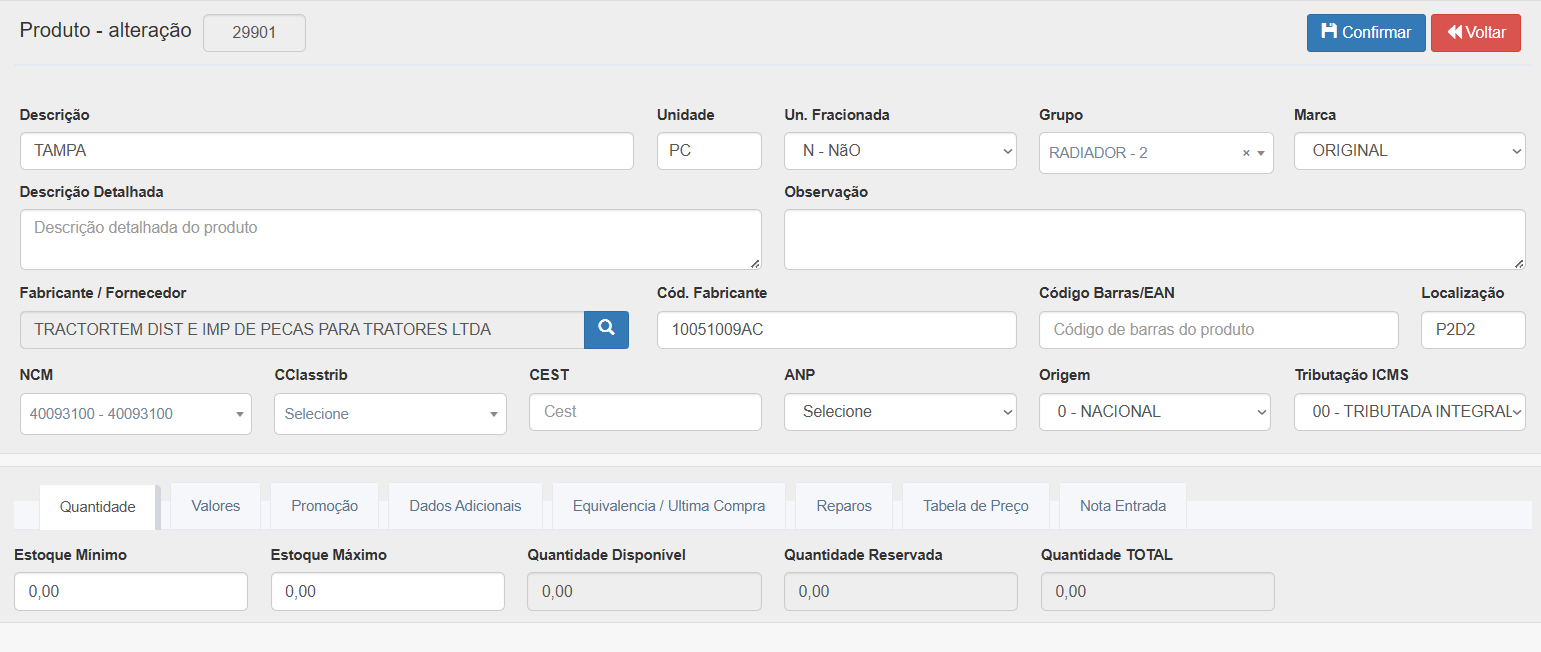The image size is (1541, 652).
Task: Clear the RADIADOR - 2 group selection x
Action: click(x=1246, y=153)
